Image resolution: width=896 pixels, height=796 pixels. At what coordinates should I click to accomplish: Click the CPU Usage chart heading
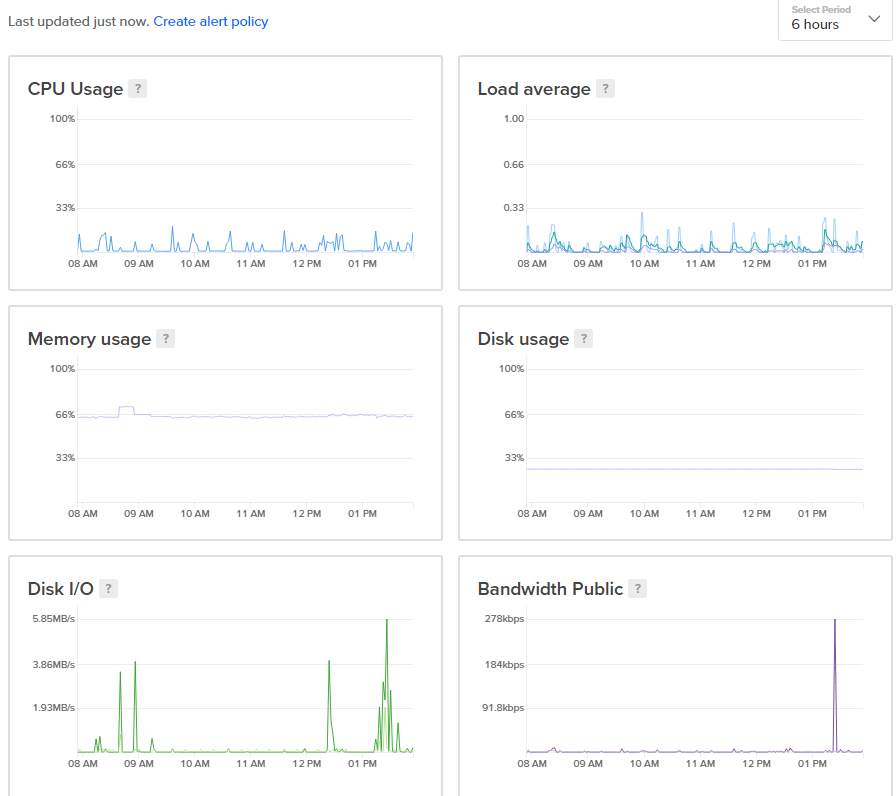point(75,89)
